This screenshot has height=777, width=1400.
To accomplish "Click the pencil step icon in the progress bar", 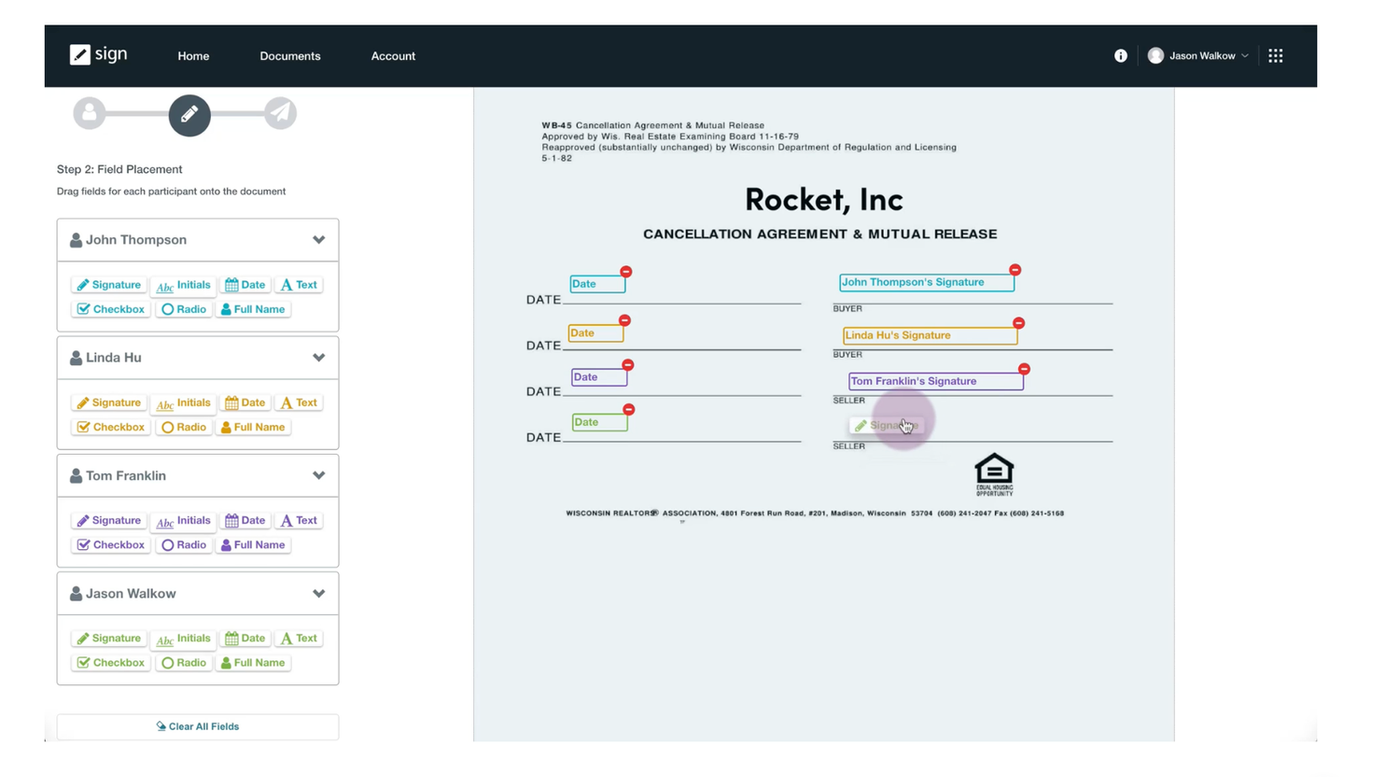I will pos(189,115).
